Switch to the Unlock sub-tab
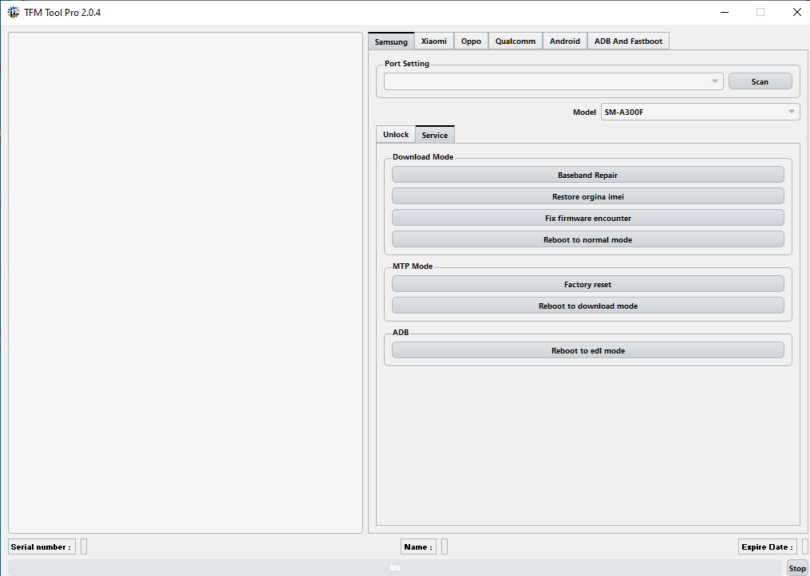 coord(396,134)
